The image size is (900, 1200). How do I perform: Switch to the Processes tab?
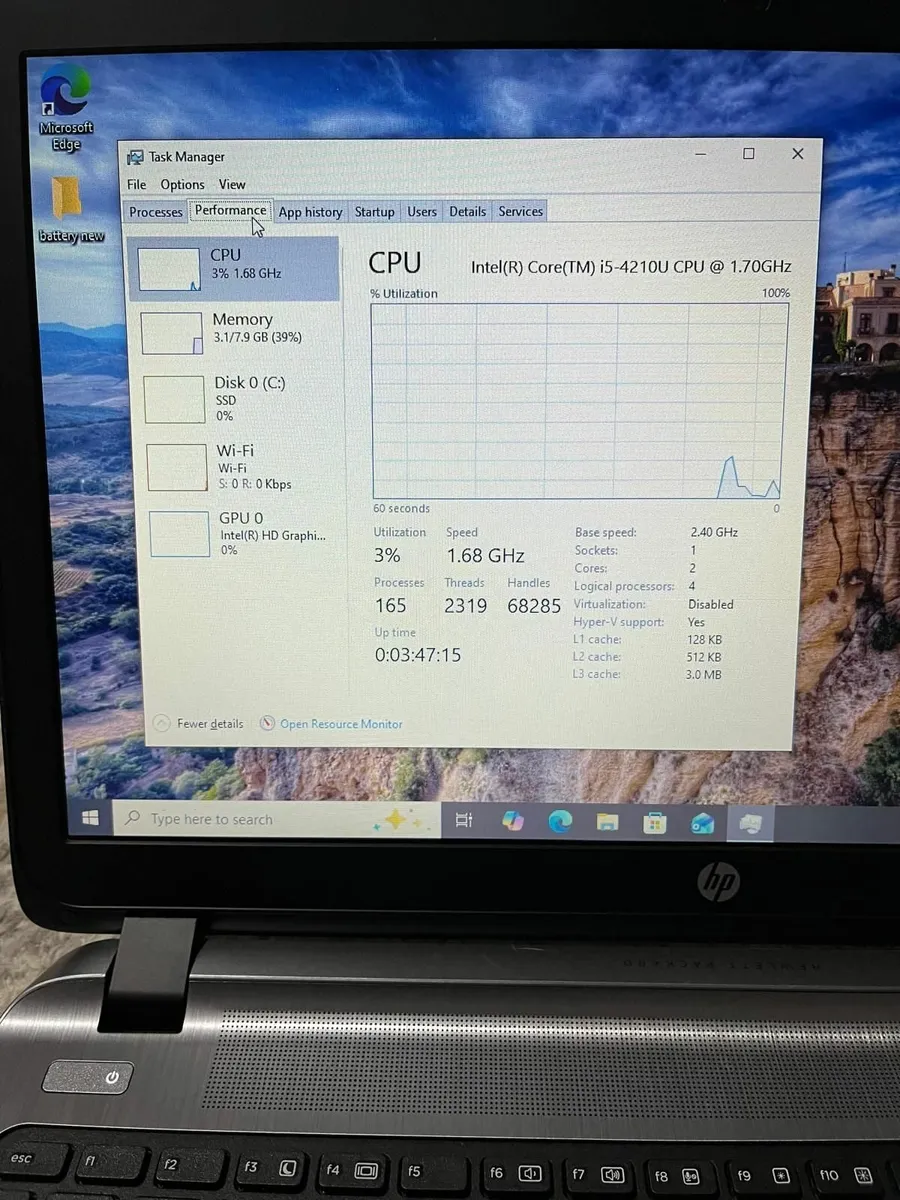point(156,212)
